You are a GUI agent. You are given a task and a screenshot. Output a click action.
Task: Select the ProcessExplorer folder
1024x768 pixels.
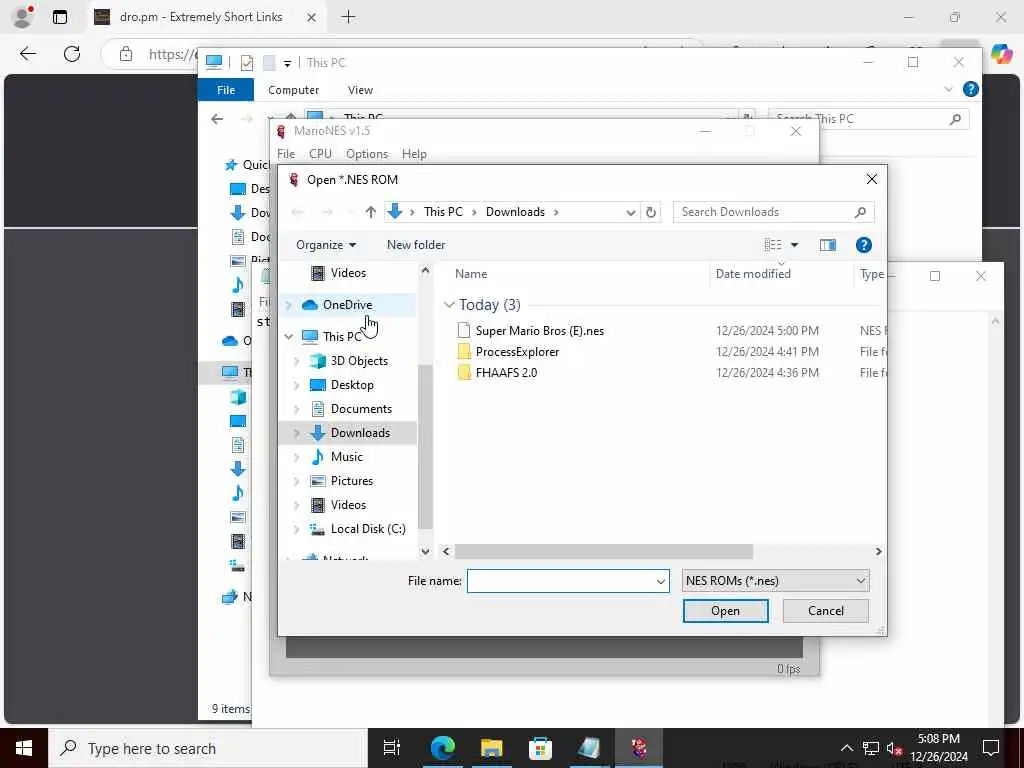[517, 351]
